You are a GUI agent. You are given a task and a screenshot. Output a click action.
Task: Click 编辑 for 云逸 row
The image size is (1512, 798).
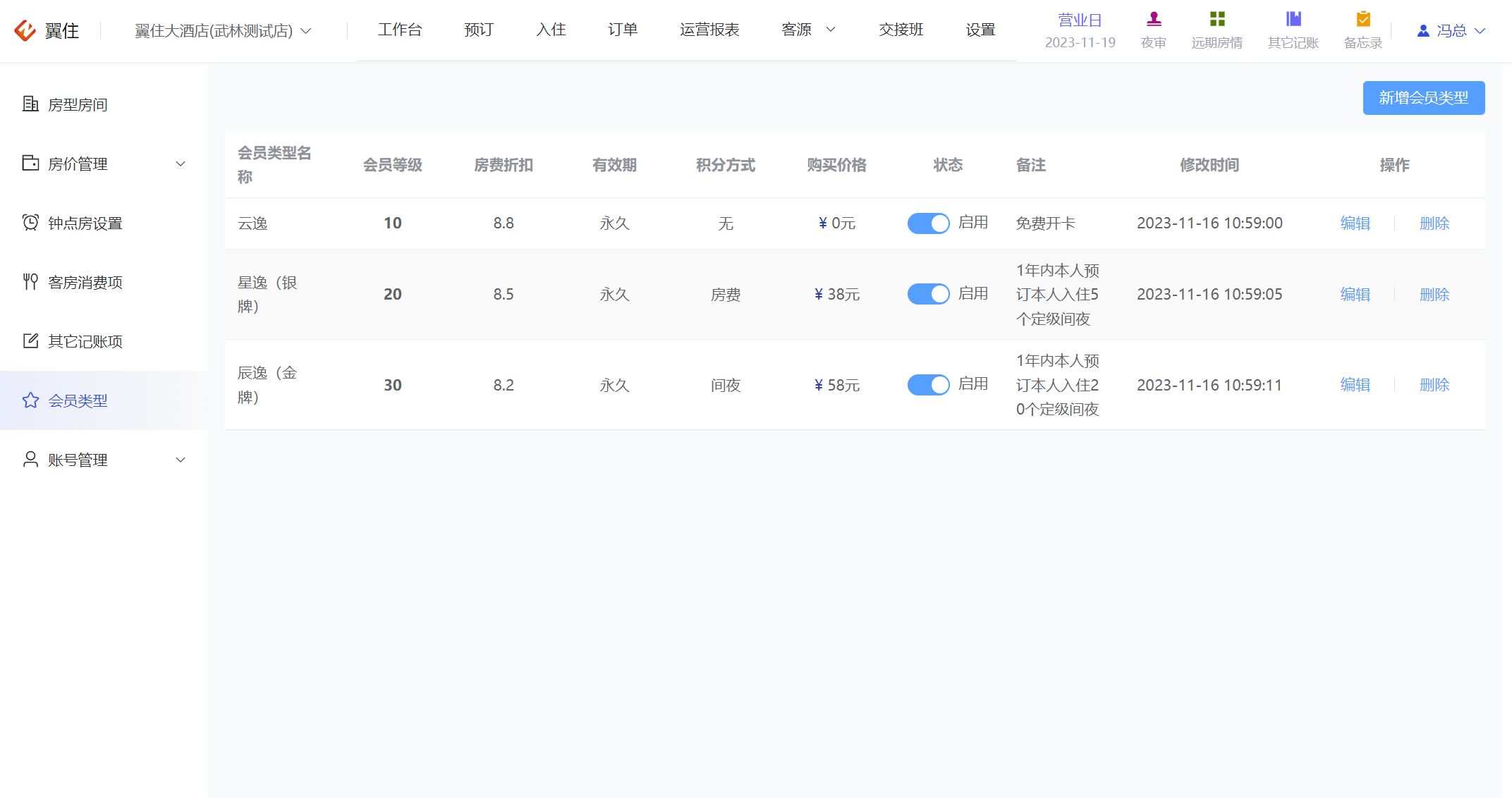pyautogui.click(x=1355, y=223)
